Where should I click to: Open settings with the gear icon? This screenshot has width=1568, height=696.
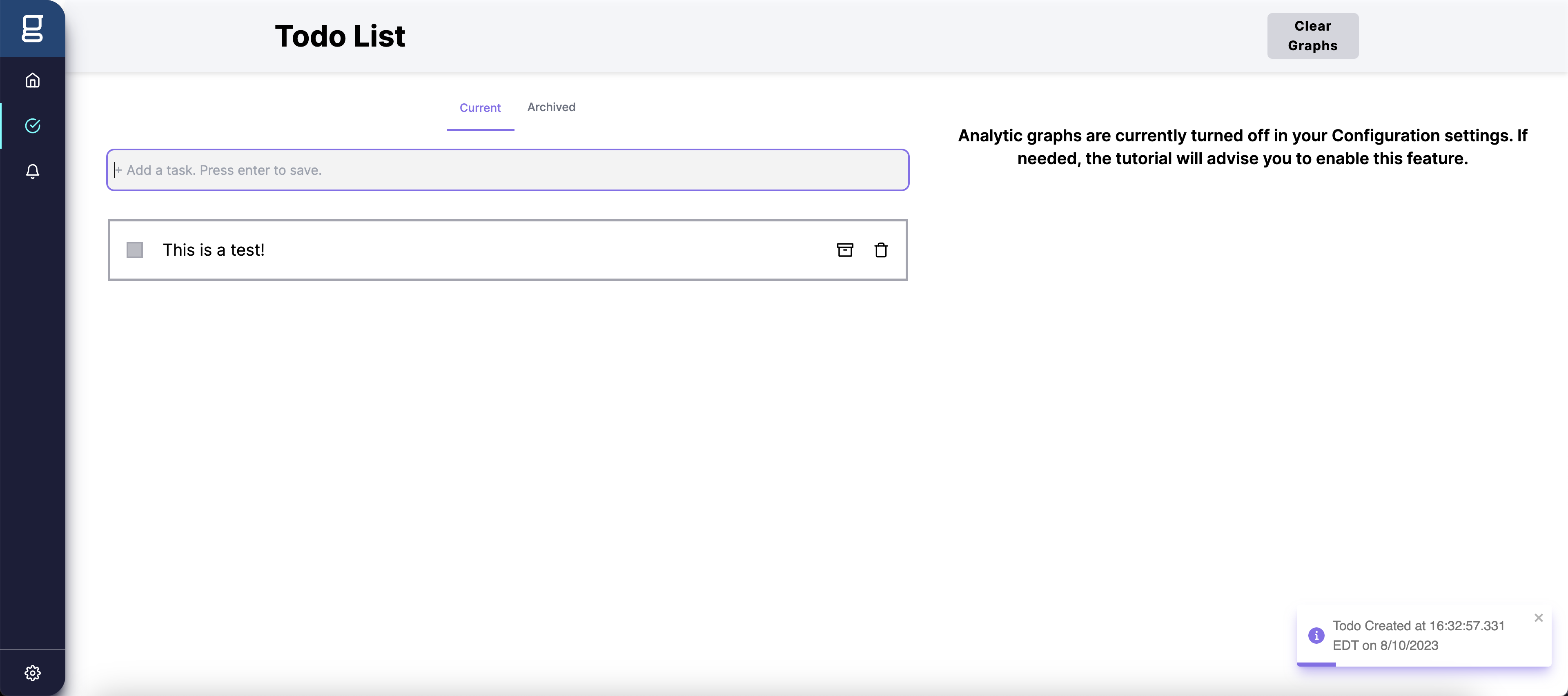32,673
